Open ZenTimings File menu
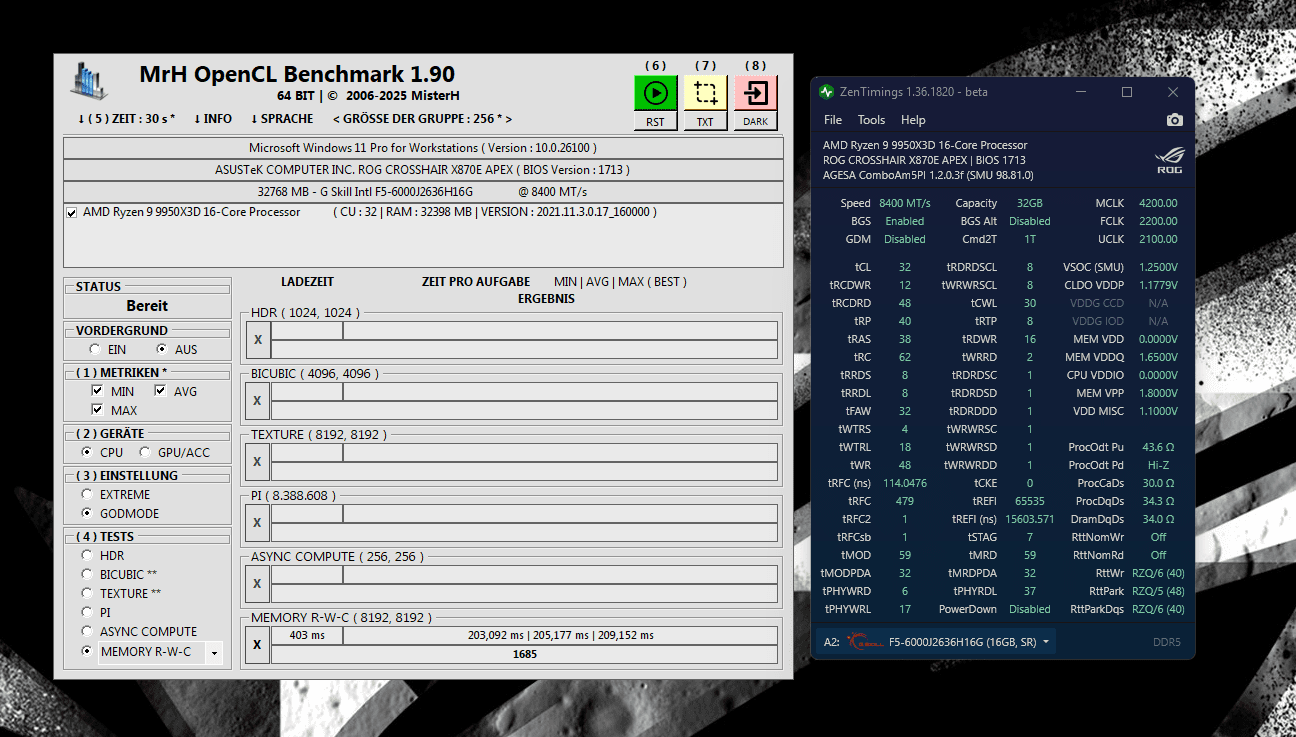The height and width of the screenshot is (737, 1296). (x=833, y=120)
